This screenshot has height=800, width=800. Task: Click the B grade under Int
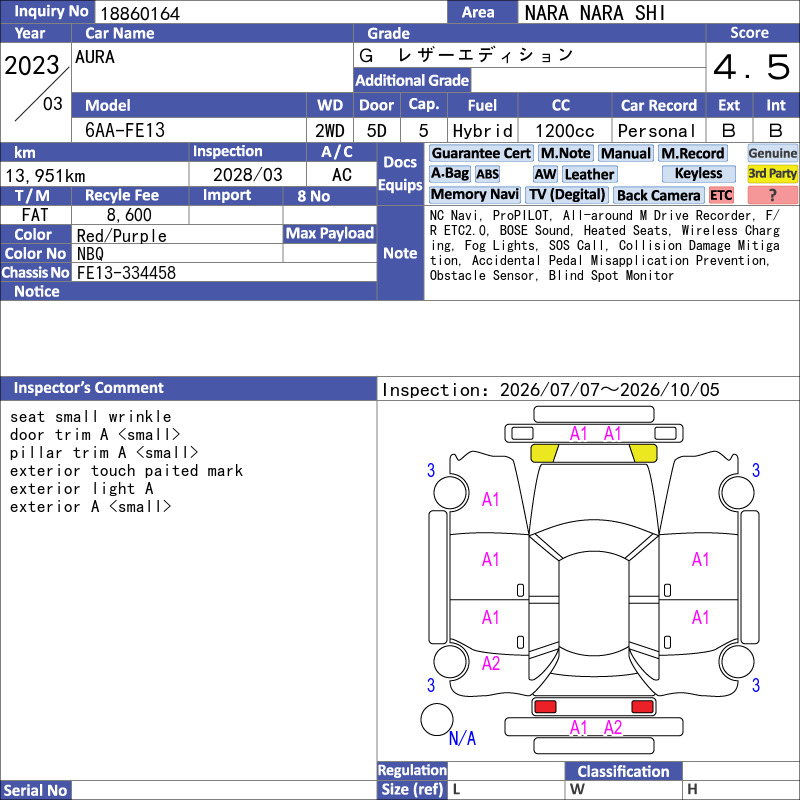coord(776,131)
